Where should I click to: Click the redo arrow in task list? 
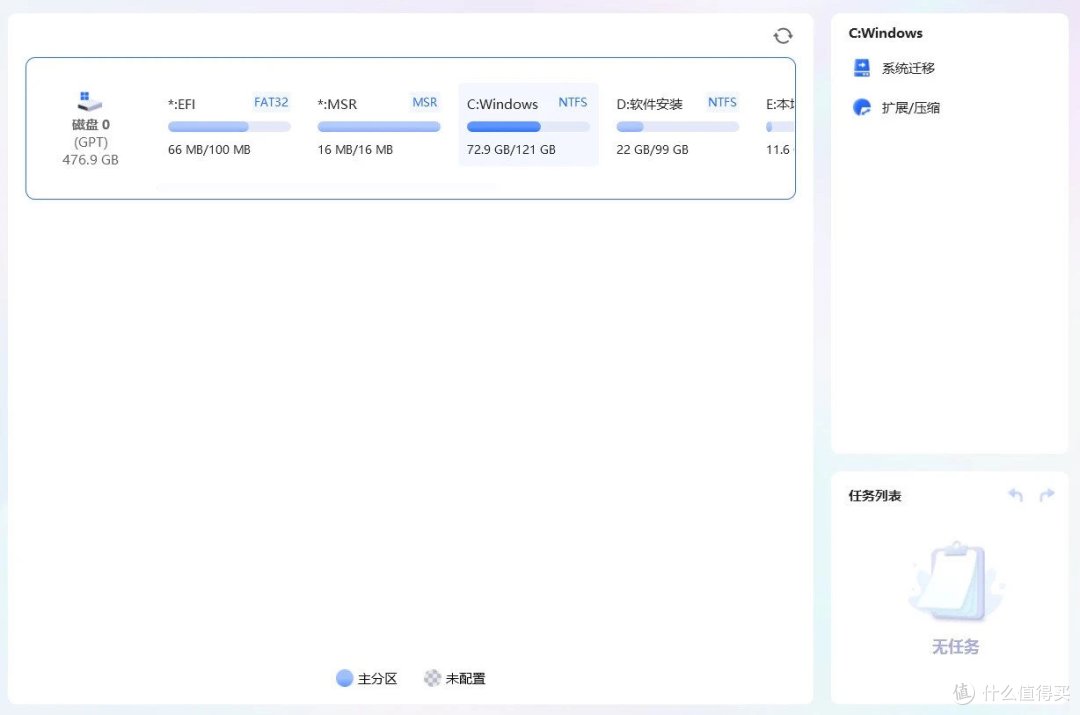[x=1047, y=495]
